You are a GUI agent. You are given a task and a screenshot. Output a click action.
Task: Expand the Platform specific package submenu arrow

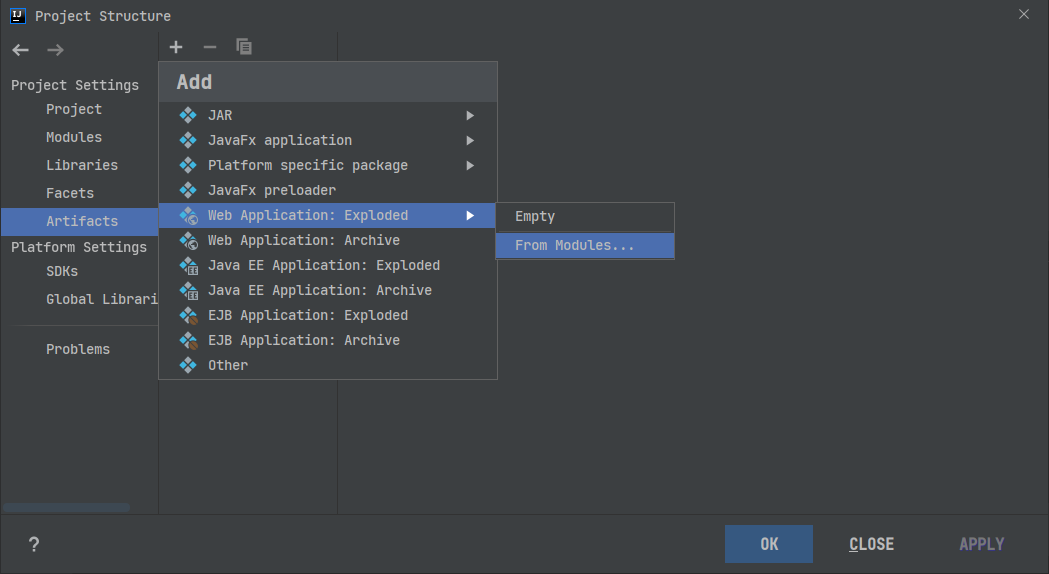470,165
